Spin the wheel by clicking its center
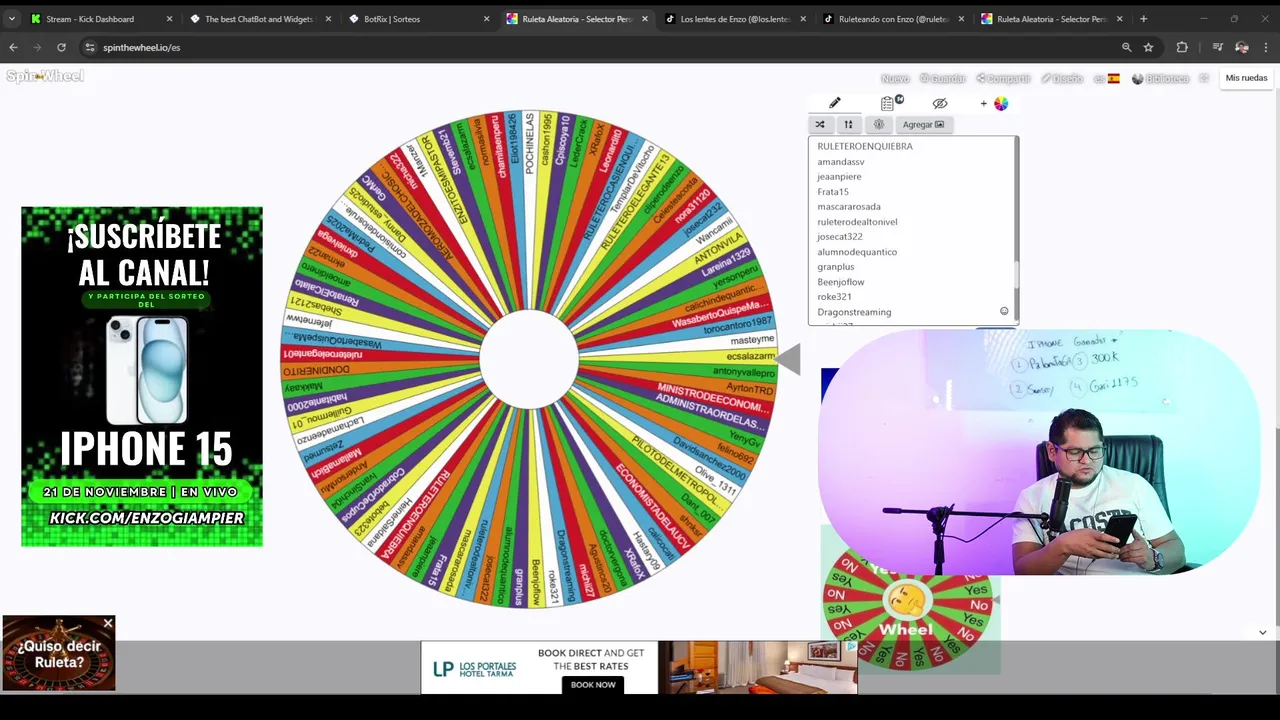Image resolution: width=1280 pixels, height=720 pixels. tap(529, 360)
